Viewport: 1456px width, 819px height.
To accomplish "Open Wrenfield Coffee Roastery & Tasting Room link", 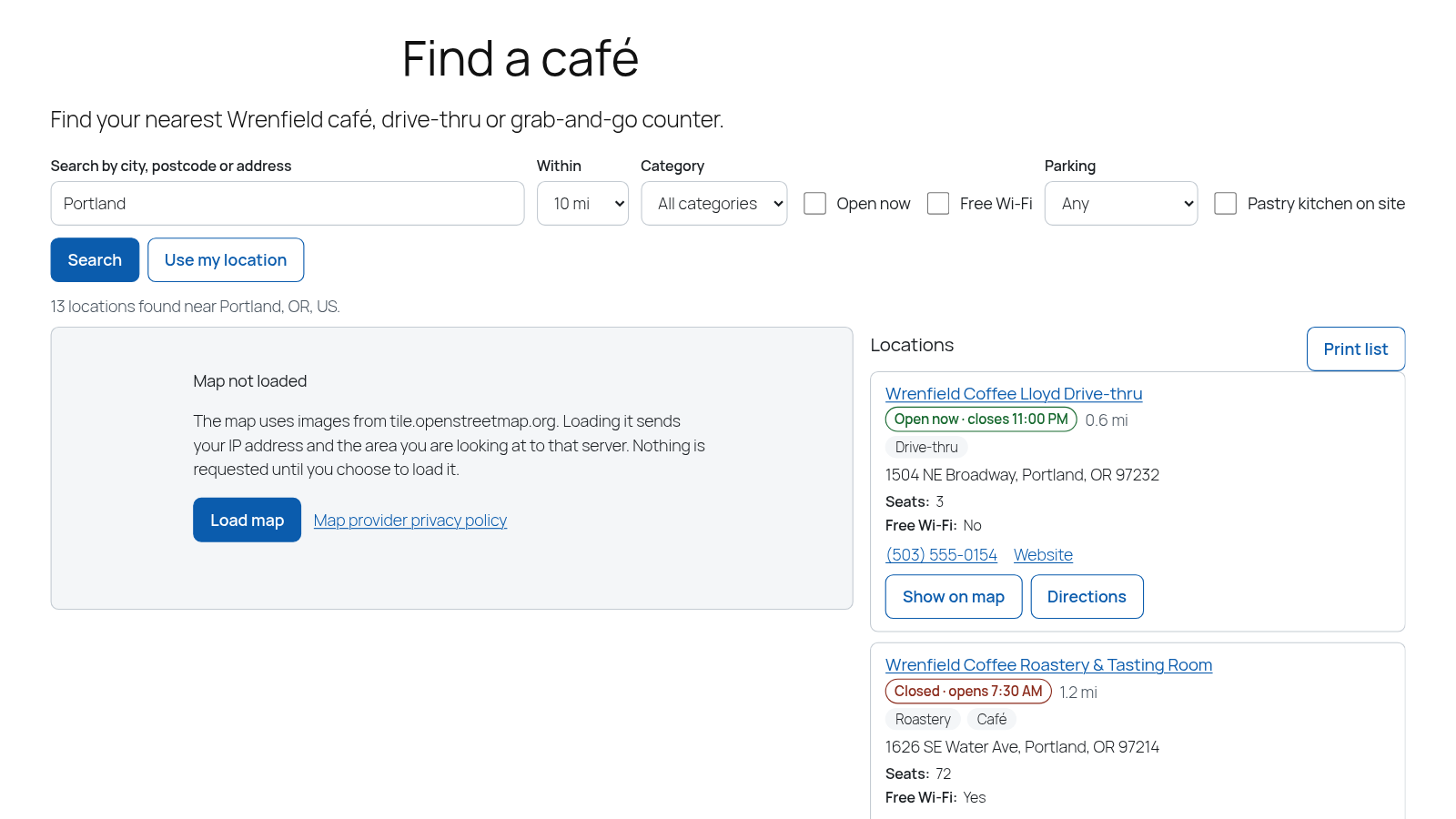I will pyautogui.click(x=1048, y=665).
